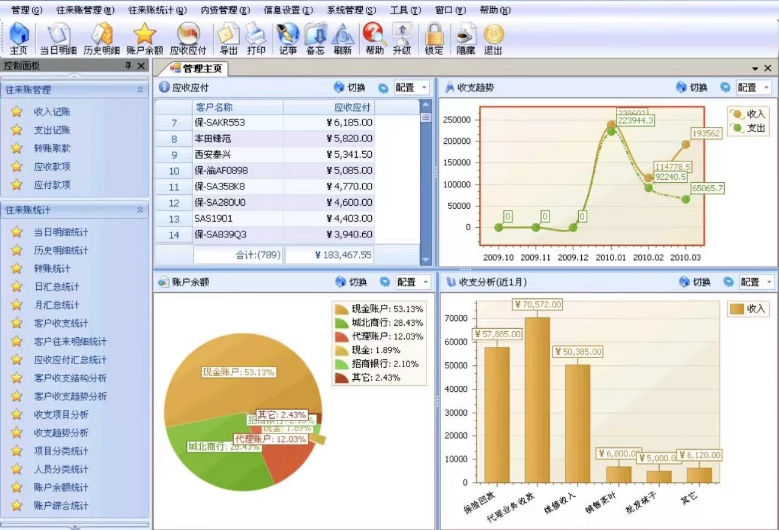Close the 控制面板 side panel
Viewport: 779px width, 530px height.
pyautogui.click(x=141, y=66)
